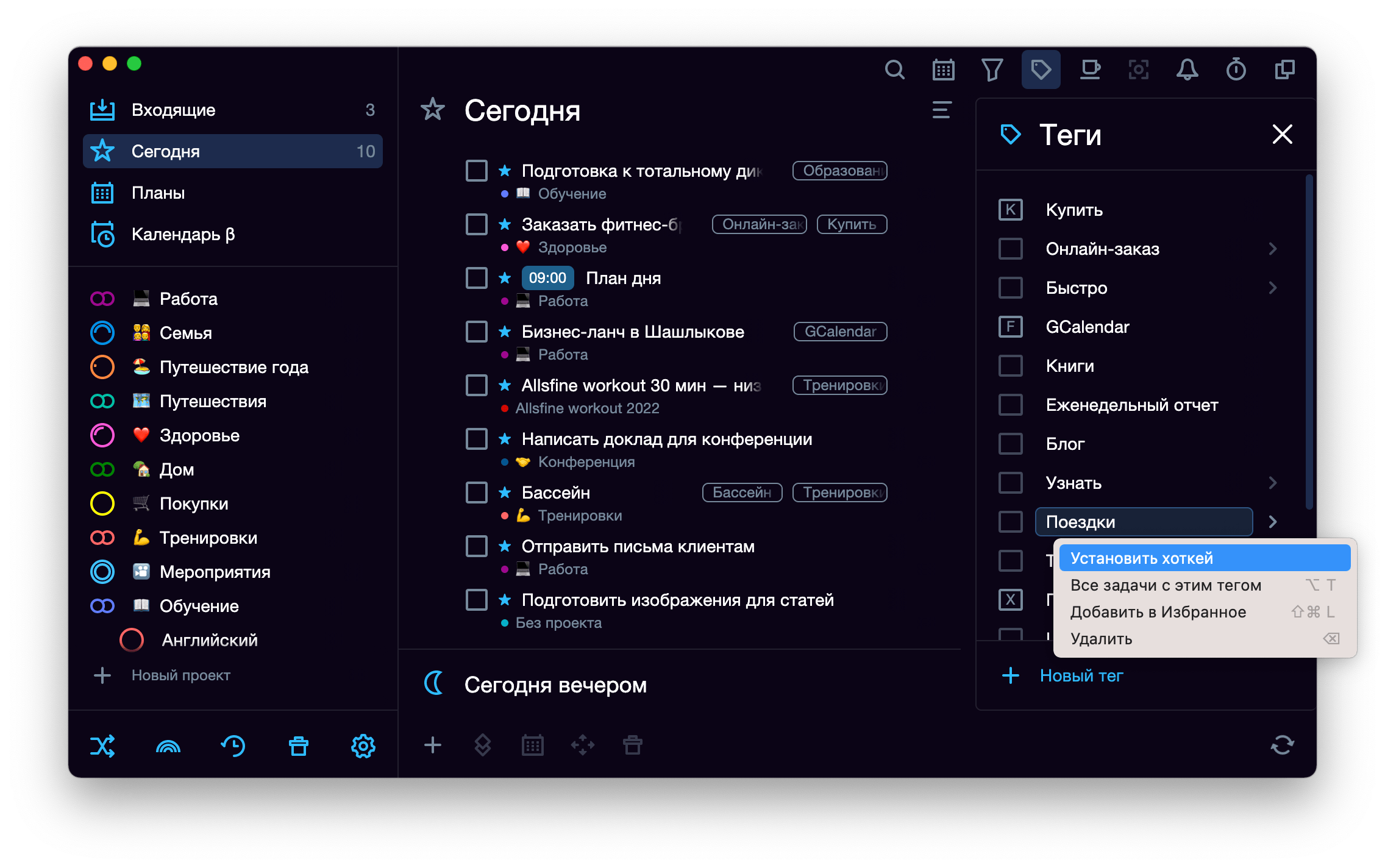Open the Обучение project in sidebar

click(233, 606)
